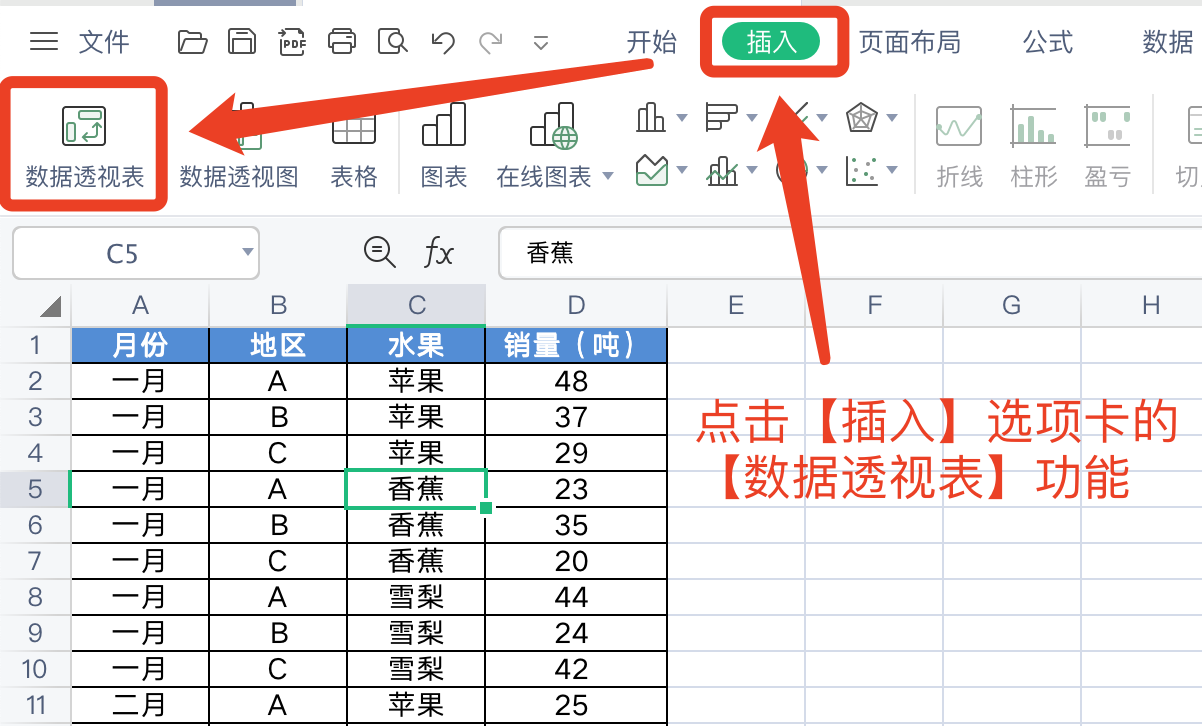Expand the bar chart dropdown arrow
Image resolution: width=1202 pixels, height=726 pixels.
coord(752,118)
